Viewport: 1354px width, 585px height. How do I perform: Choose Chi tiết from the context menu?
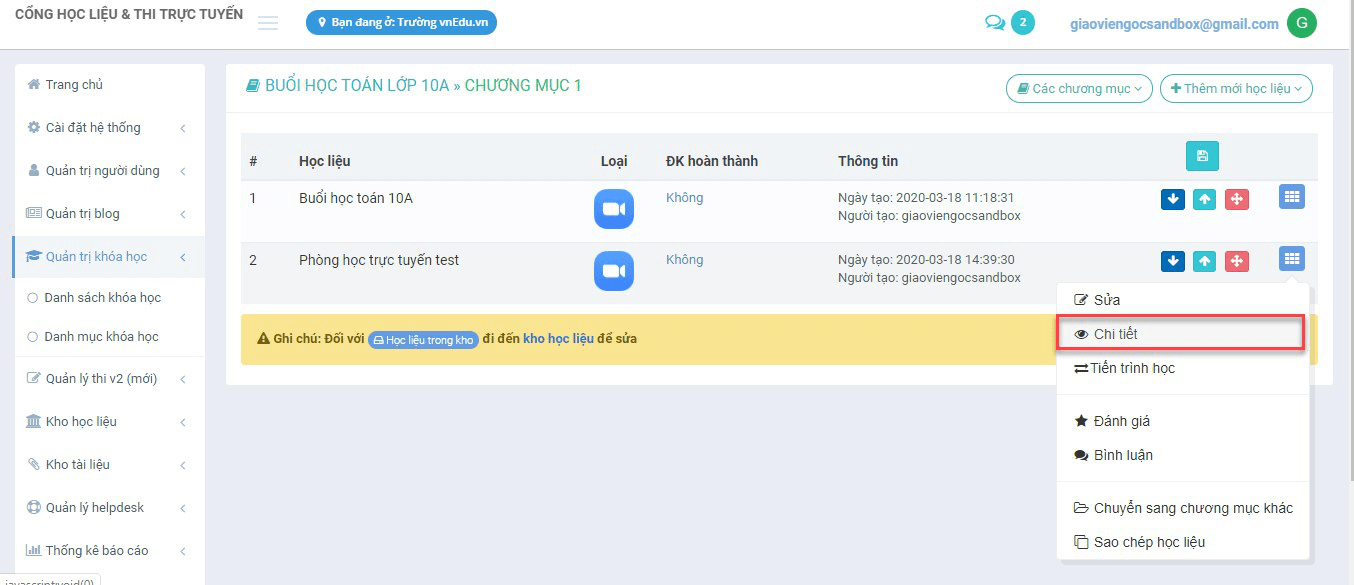pyautogui.click(x=1113, y=333)
